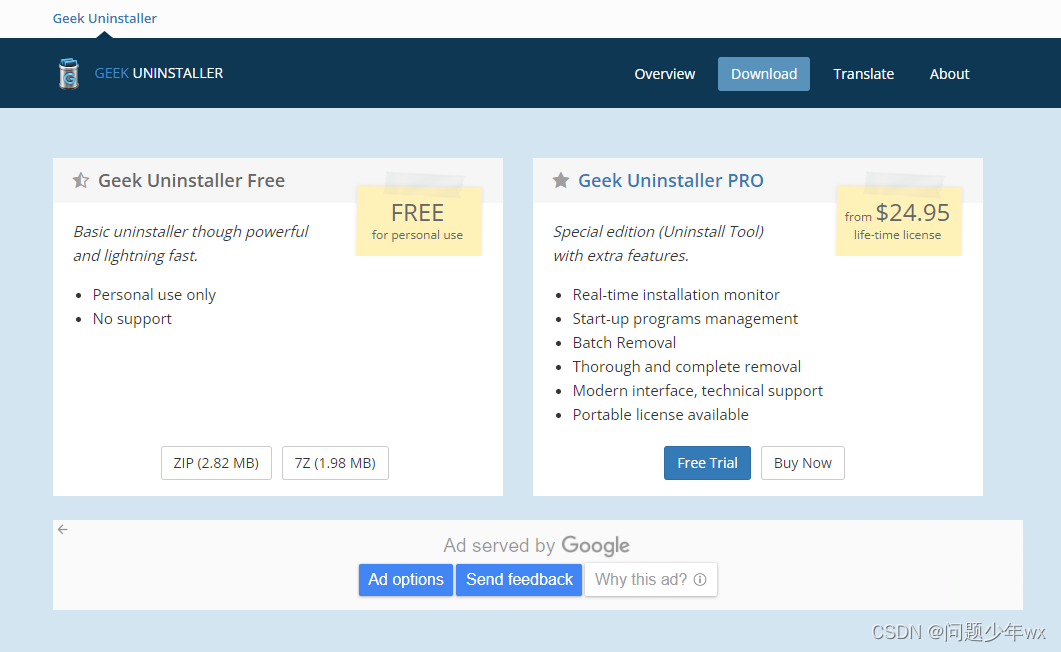
Task: Select the Download navigation tab
Action: 763,74
